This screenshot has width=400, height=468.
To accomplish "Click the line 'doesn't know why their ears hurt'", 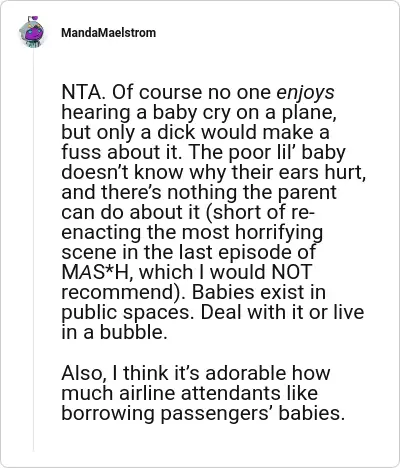I will click(213, 172).
